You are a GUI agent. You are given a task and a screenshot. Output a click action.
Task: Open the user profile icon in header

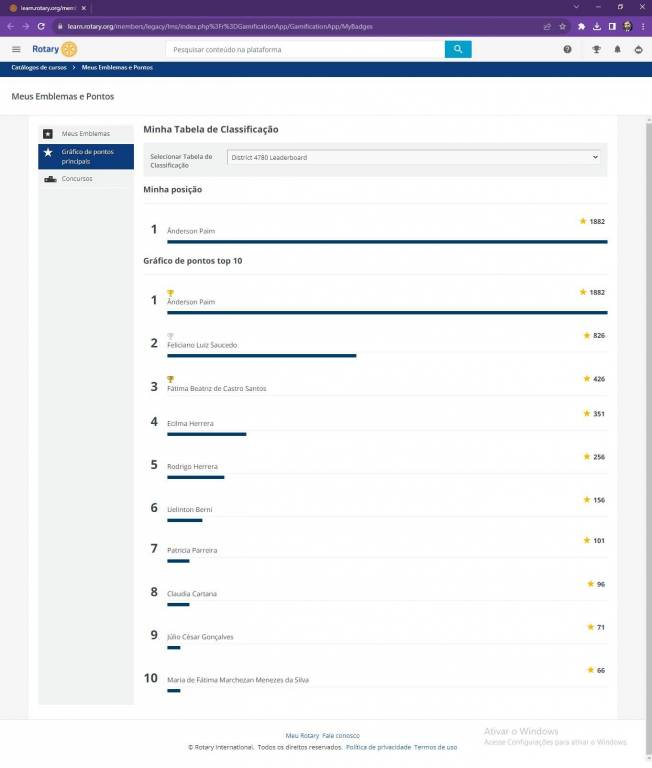pos(638,49)
